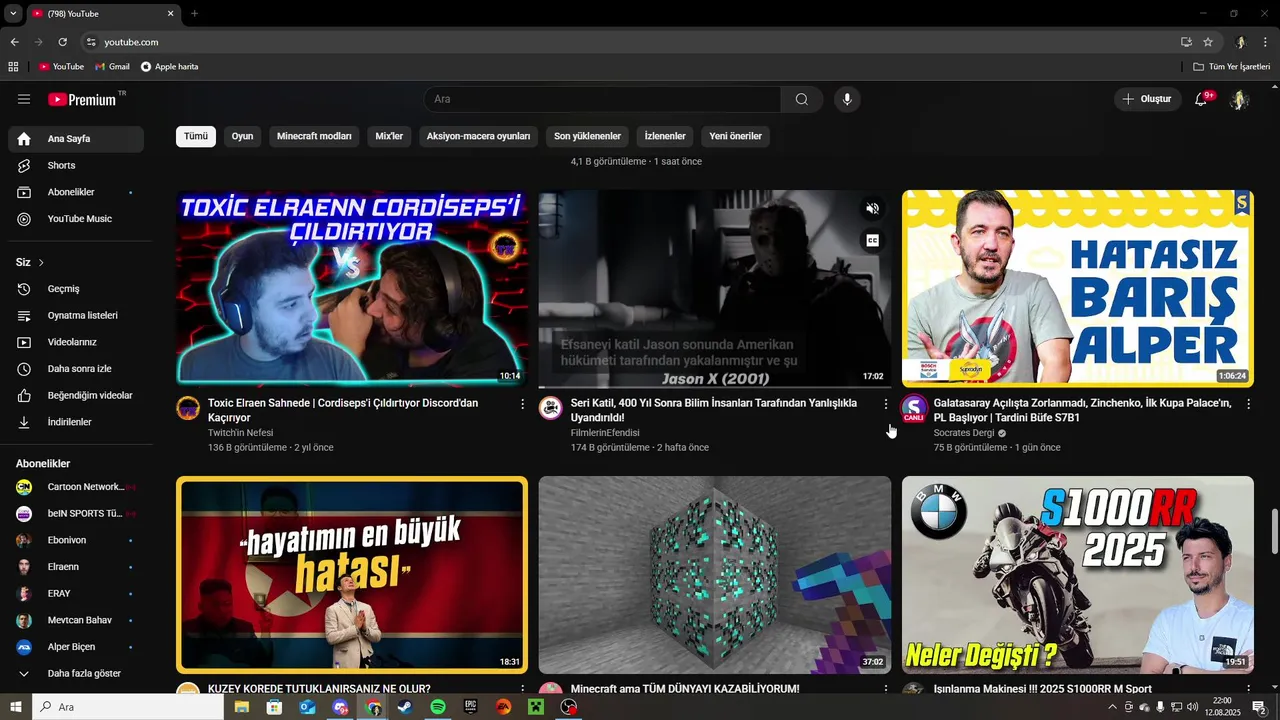1280x720 pixels.
Task: Click FilmlerinEfendisi channel name
Action: (x=605, y=433)
